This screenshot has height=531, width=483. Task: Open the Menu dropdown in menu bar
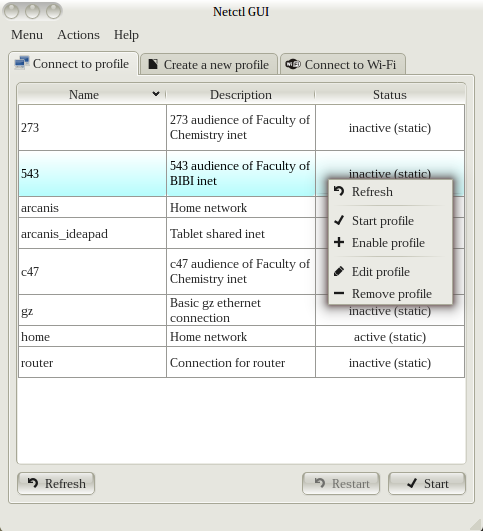27,35
